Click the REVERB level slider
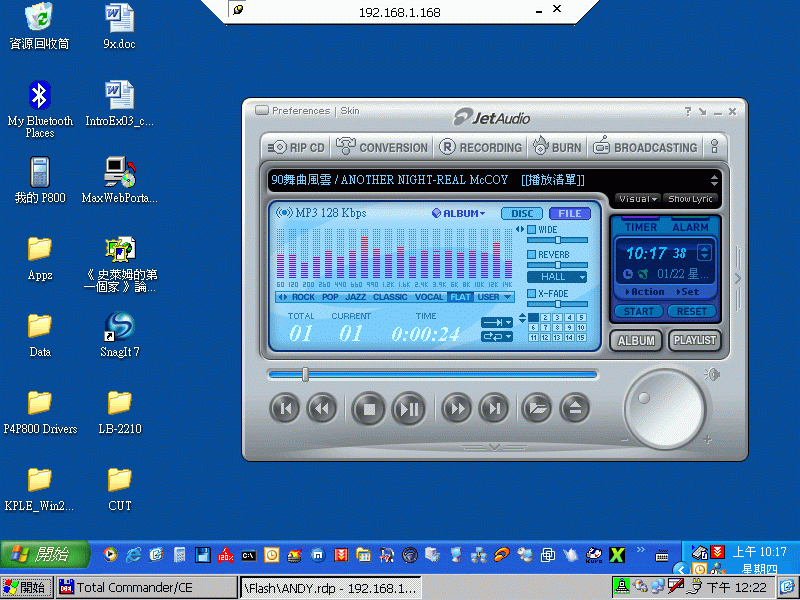800x600 pixels. pos(557,265)
